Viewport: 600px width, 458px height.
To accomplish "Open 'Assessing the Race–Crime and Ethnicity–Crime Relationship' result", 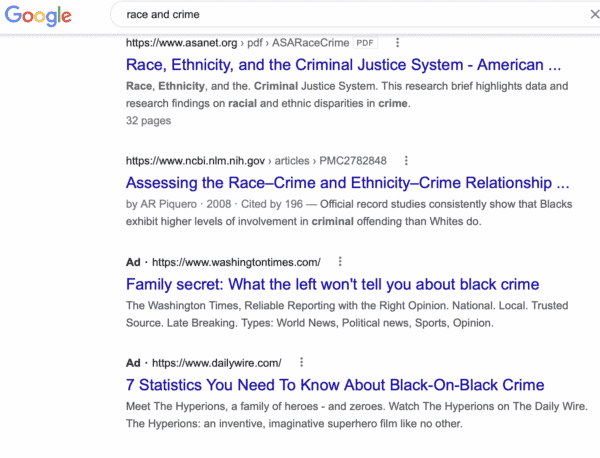I will (x=347, y=183).
